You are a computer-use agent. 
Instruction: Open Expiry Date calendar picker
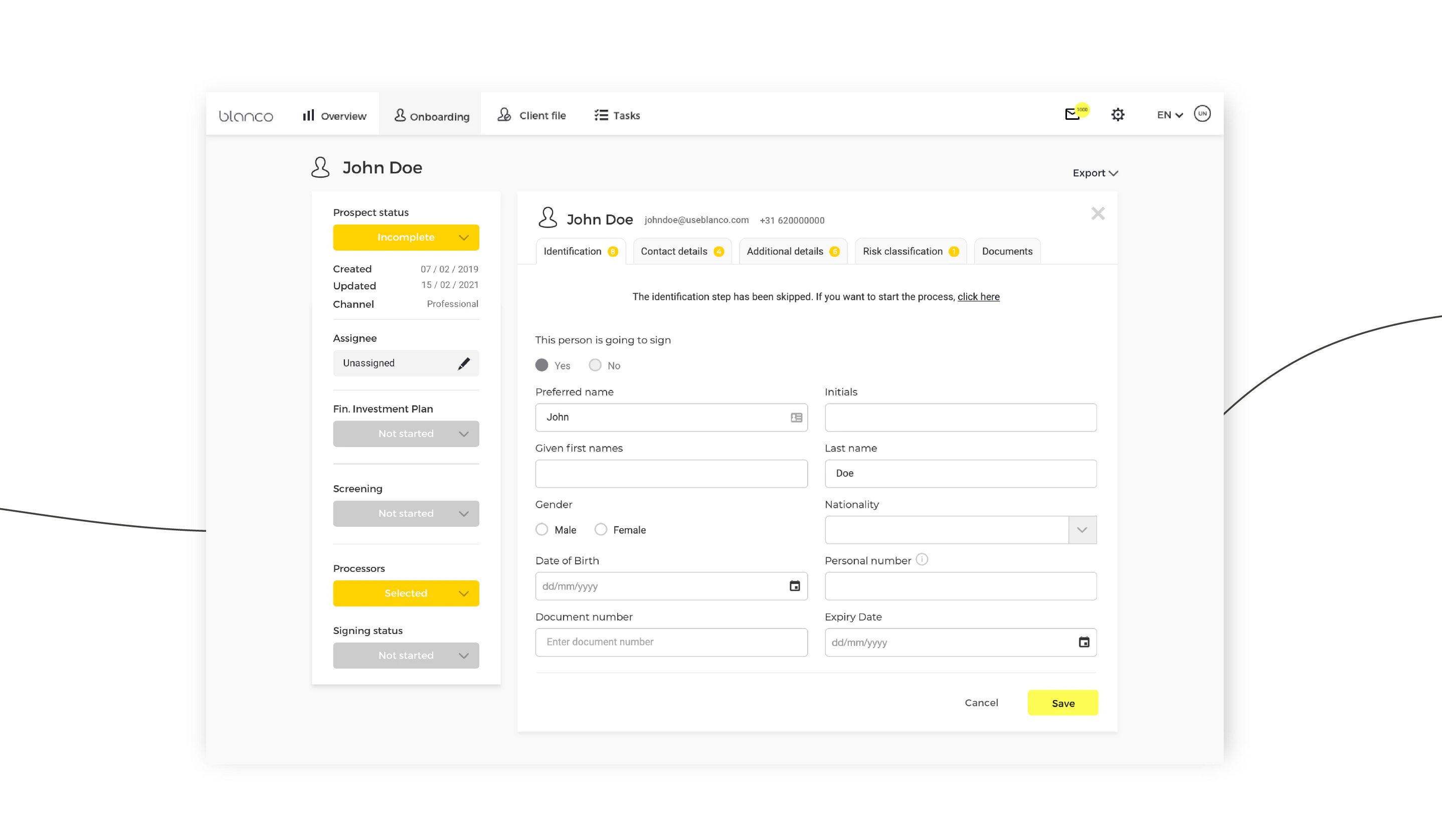pos(1084,642)
